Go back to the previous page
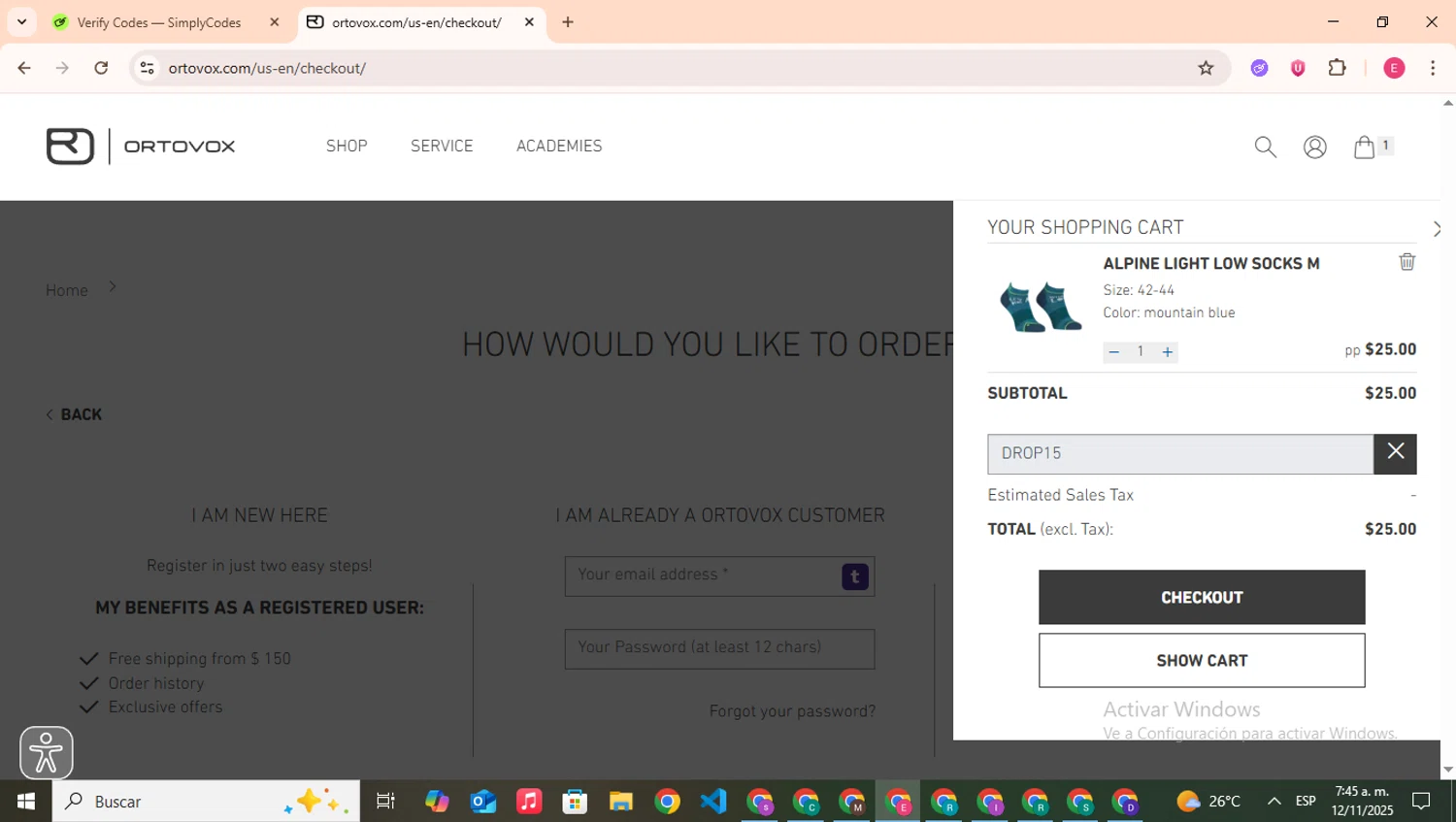The height and width of the screenshot is (822, 1456). click(24, 68)
